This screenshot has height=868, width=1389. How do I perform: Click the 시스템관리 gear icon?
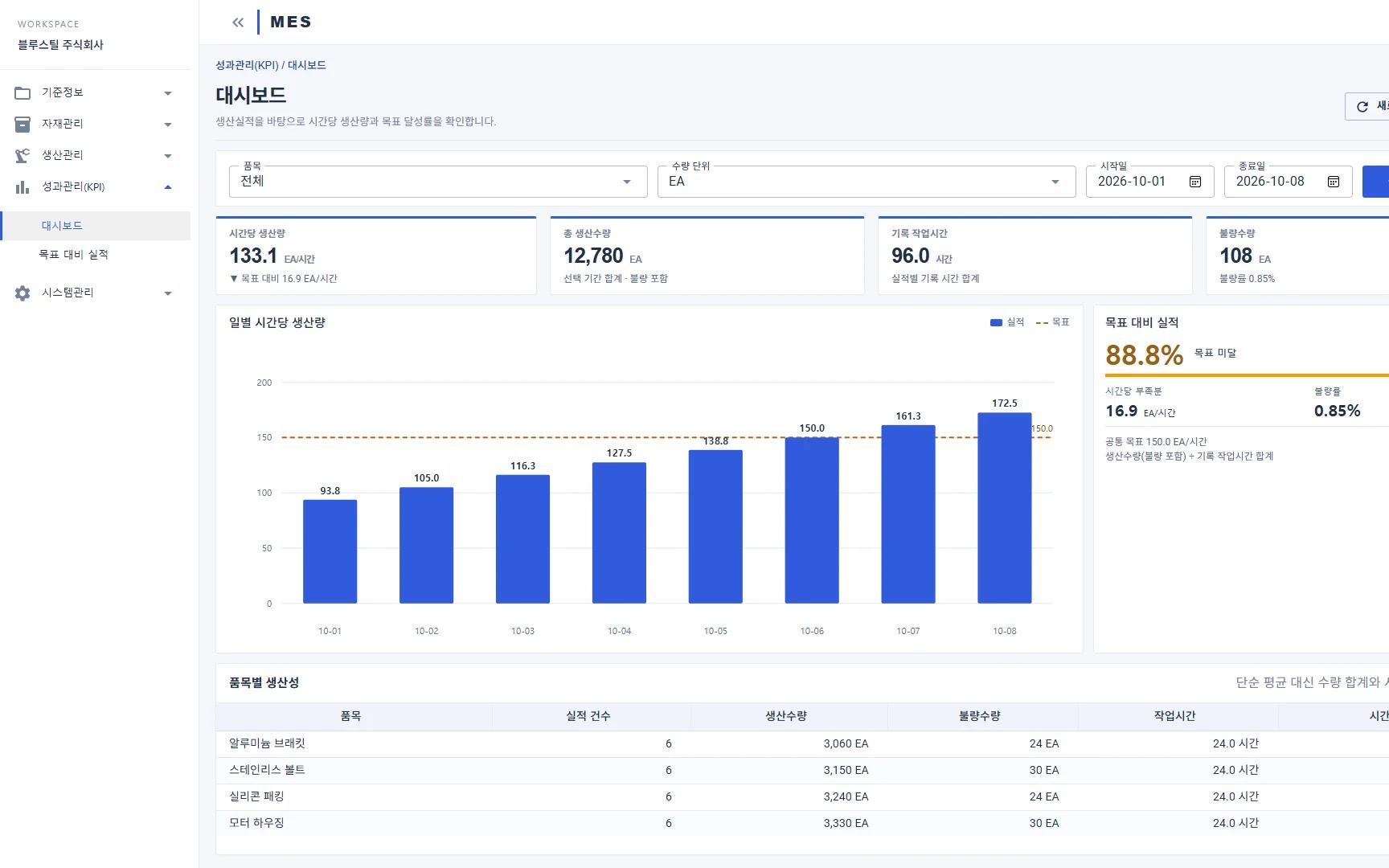point(23,293)
